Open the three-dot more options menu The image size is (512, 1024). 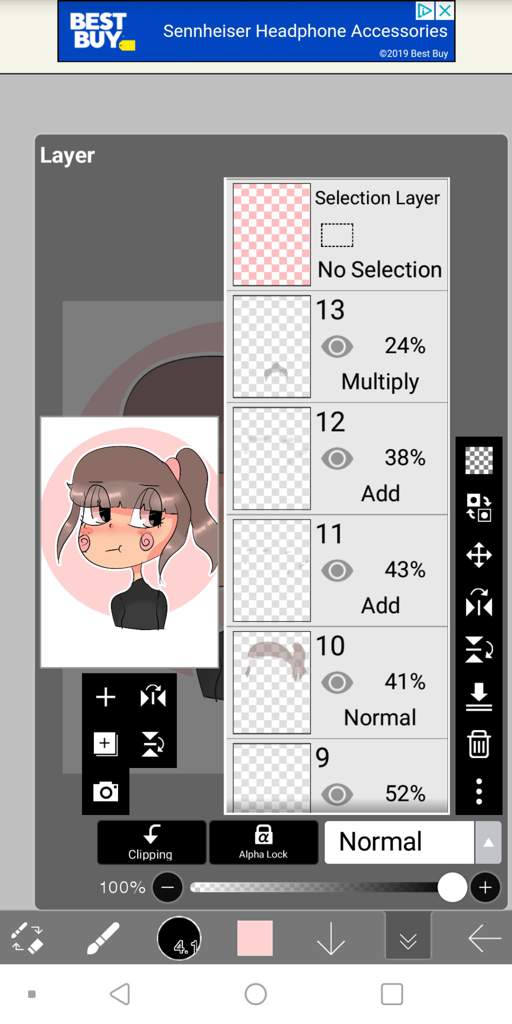[x=479, y=791]
